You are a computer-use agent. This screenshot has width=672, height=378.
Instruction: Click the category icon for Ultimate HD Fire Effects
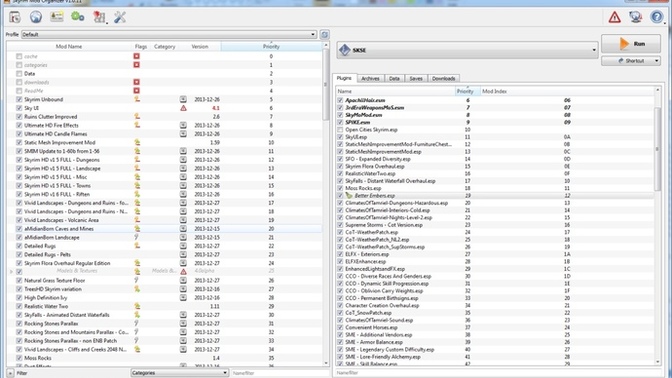tap(183, 125)
